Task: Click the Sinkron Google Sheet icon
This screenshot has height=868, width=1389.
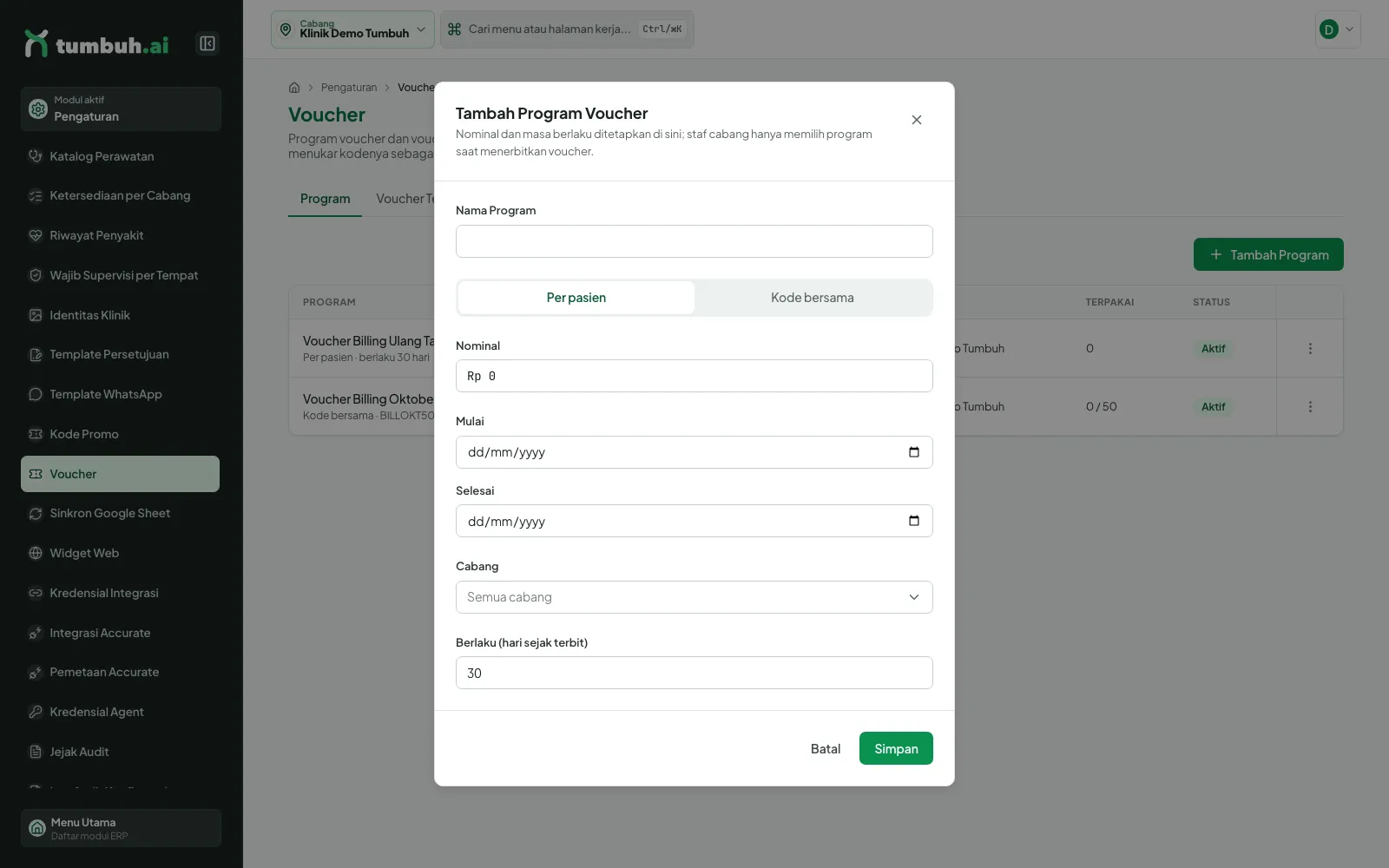Action: point(36,513)
